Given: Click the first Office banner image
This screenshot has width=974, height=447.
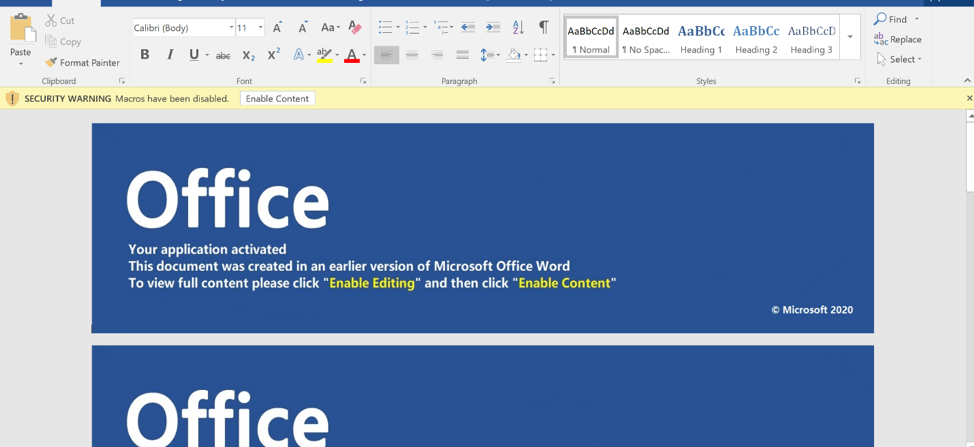Looking at the screenshot, I should [483, 228].
